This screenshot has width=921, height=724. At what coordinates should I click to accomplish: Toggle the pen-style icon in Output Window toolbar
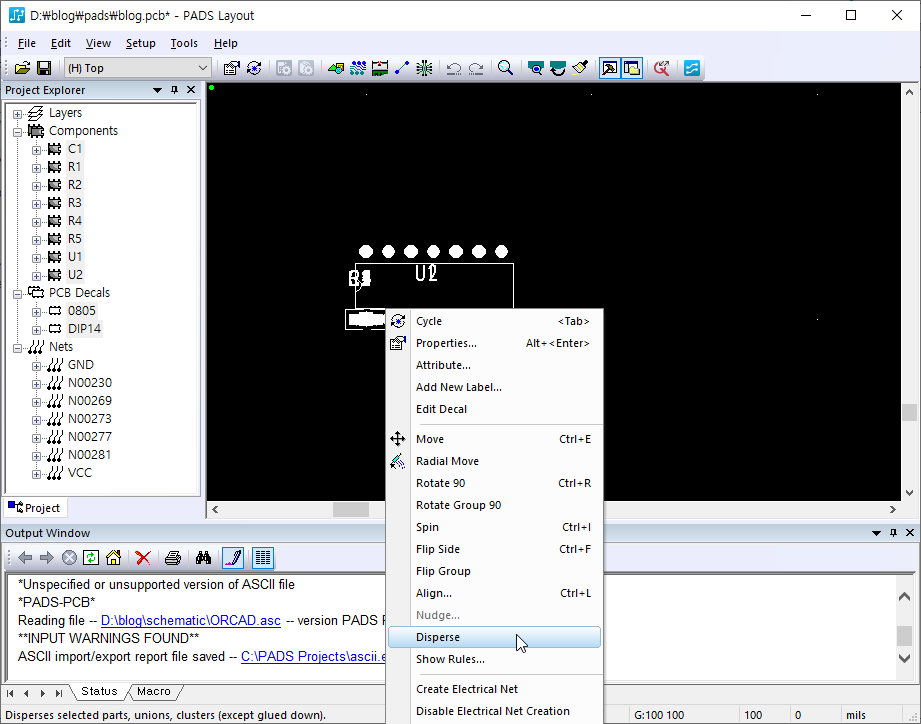point(233,557)
